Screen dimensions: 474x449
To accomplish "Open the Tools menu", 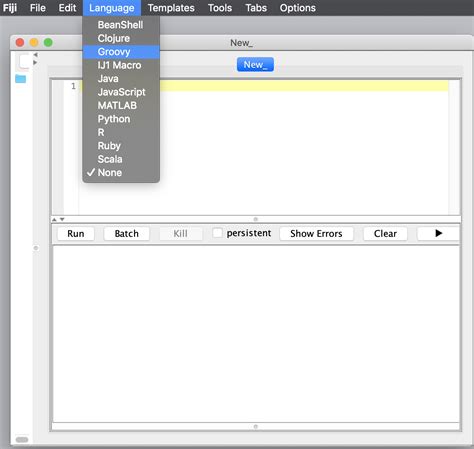I will point(220,8).
